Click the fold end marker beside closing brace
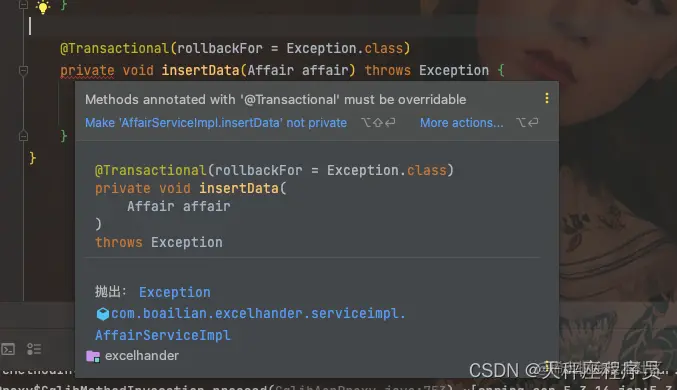This screenshot has width=677, height=390. click(23, 136)
